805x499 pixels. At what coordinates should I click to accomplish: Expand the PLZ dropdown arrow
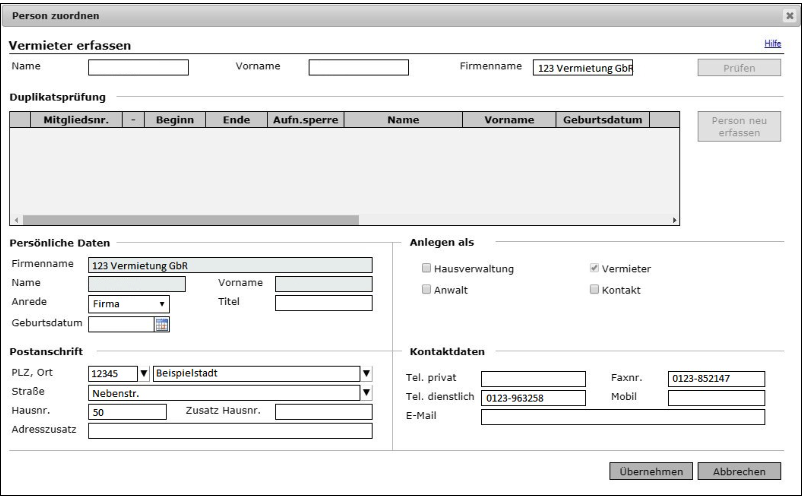pos(144,374)
